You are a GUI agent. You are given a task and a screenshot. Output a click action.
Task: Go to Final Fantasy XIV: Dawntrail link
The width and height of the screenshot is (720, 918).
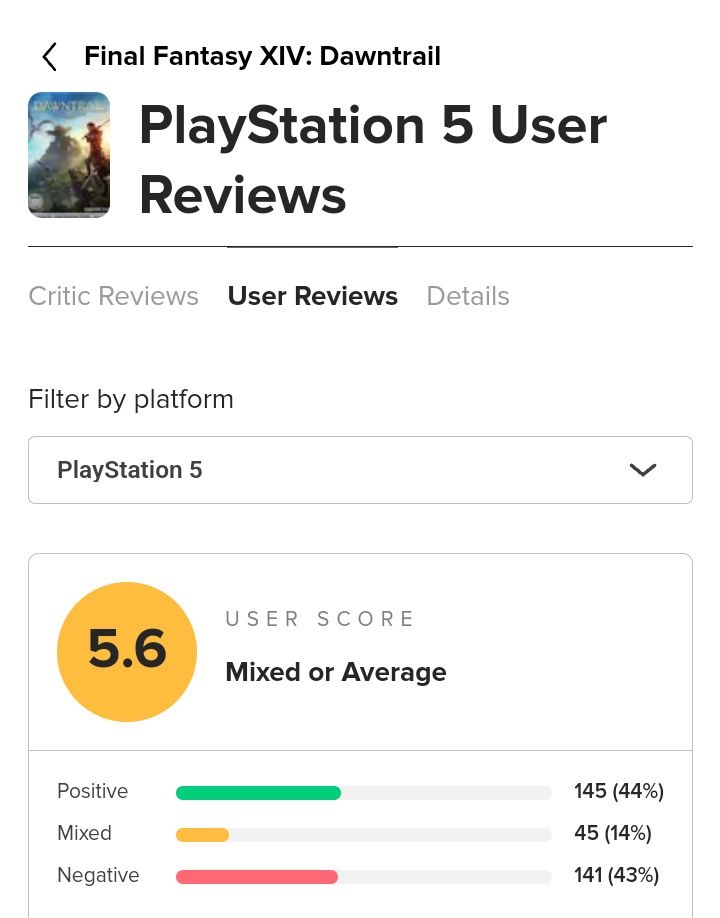pos(262,56)
